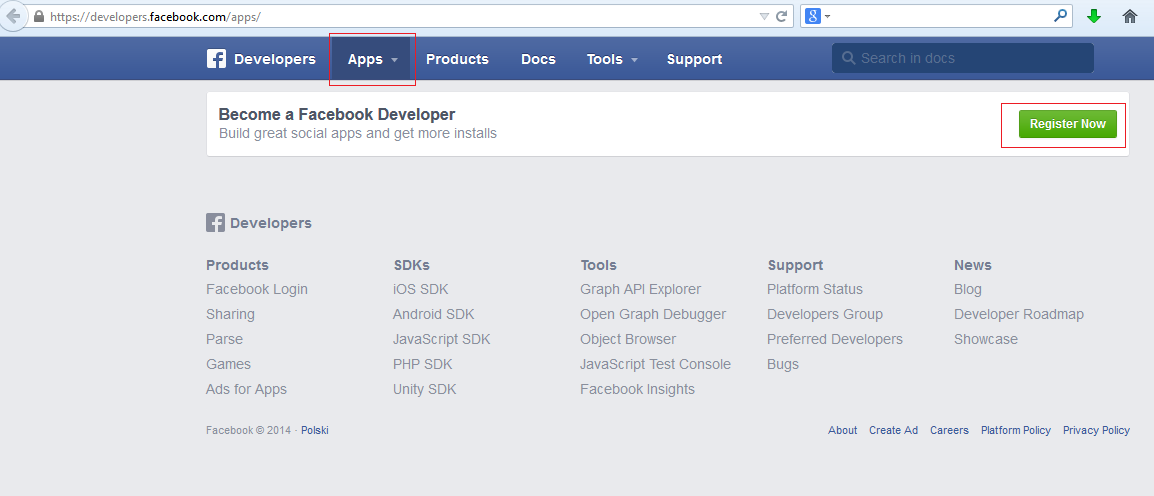Viewport: 1154px width, 496px height.
Task: Open the address bar history dropdown arrow
Action: tap(764, 16)
